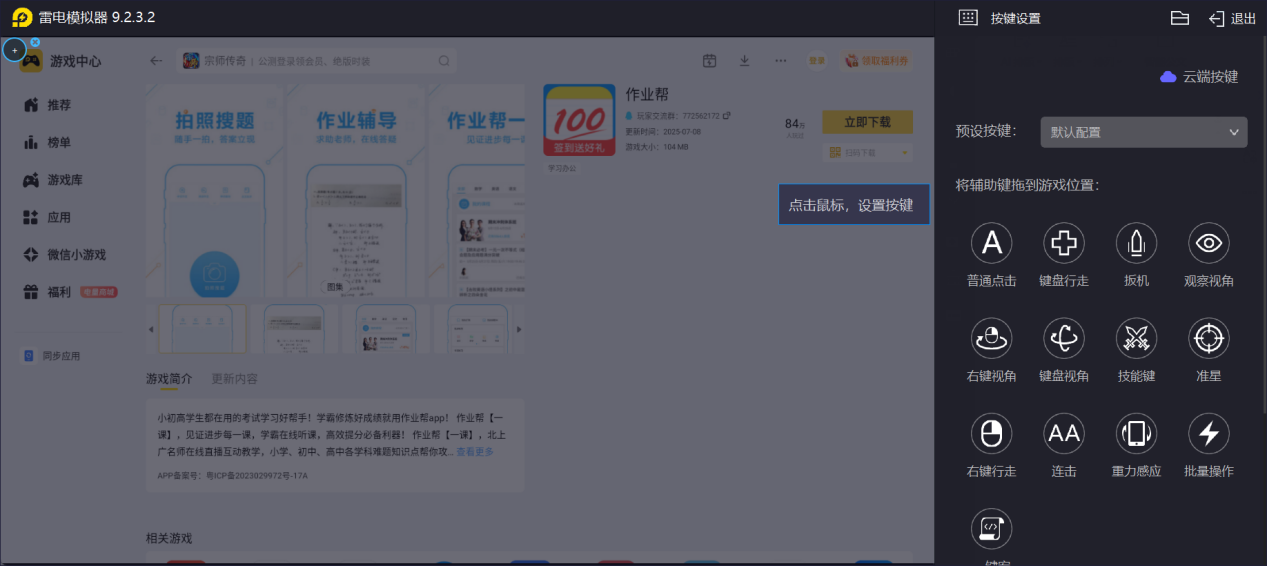Open 同步应用 in the sidebar
Screen dimensions: 1267x566
62,356
